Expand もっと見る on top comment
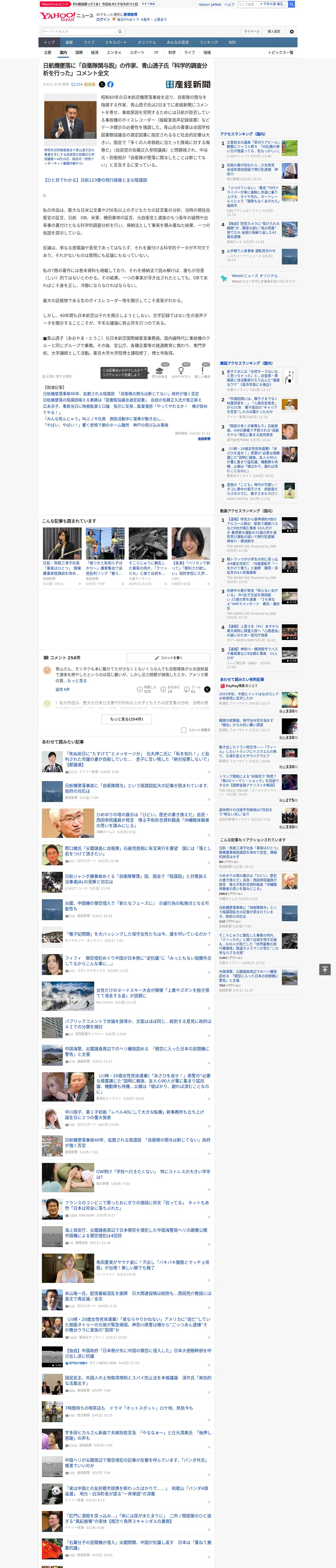This screenshot has height=1568, width=336. pos(77,681)
